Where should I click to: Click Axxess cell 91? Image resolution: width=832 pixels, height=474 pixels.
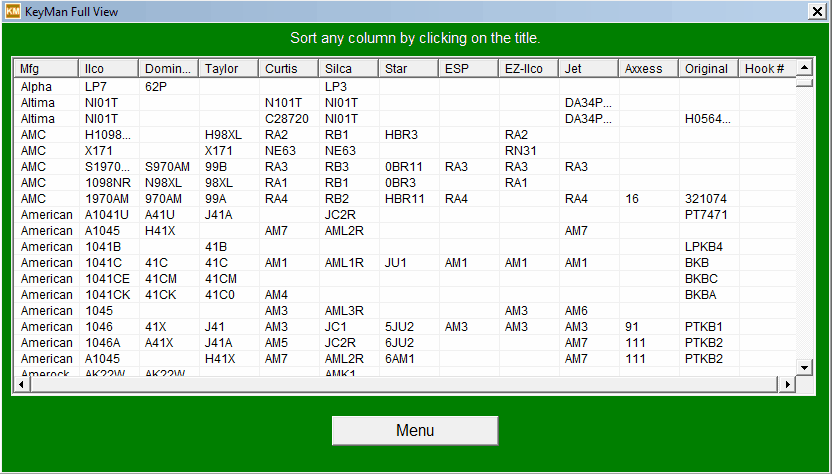632,326
